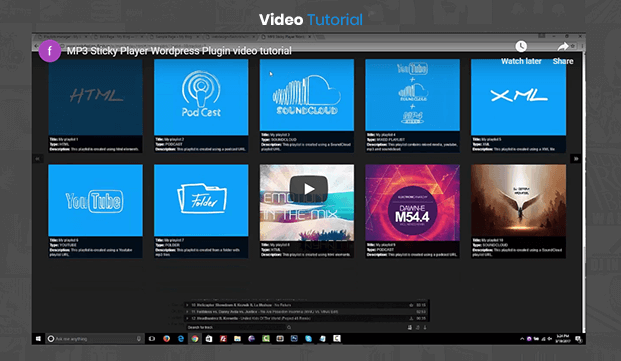This screenshot has height=361, width=621.
Task: Open the Action Center notifications icon
Action: (578, 339)
